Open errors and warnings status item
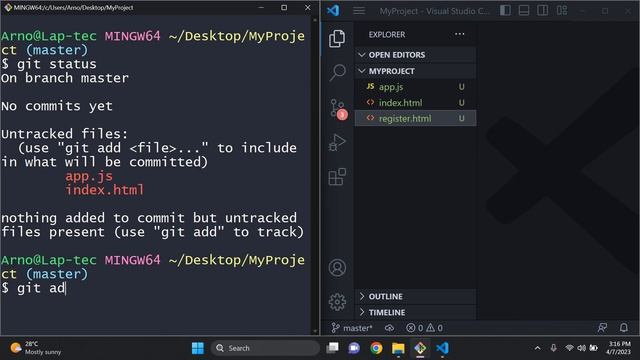The width and height of the screenshot is (640, 360). [424, 328]
